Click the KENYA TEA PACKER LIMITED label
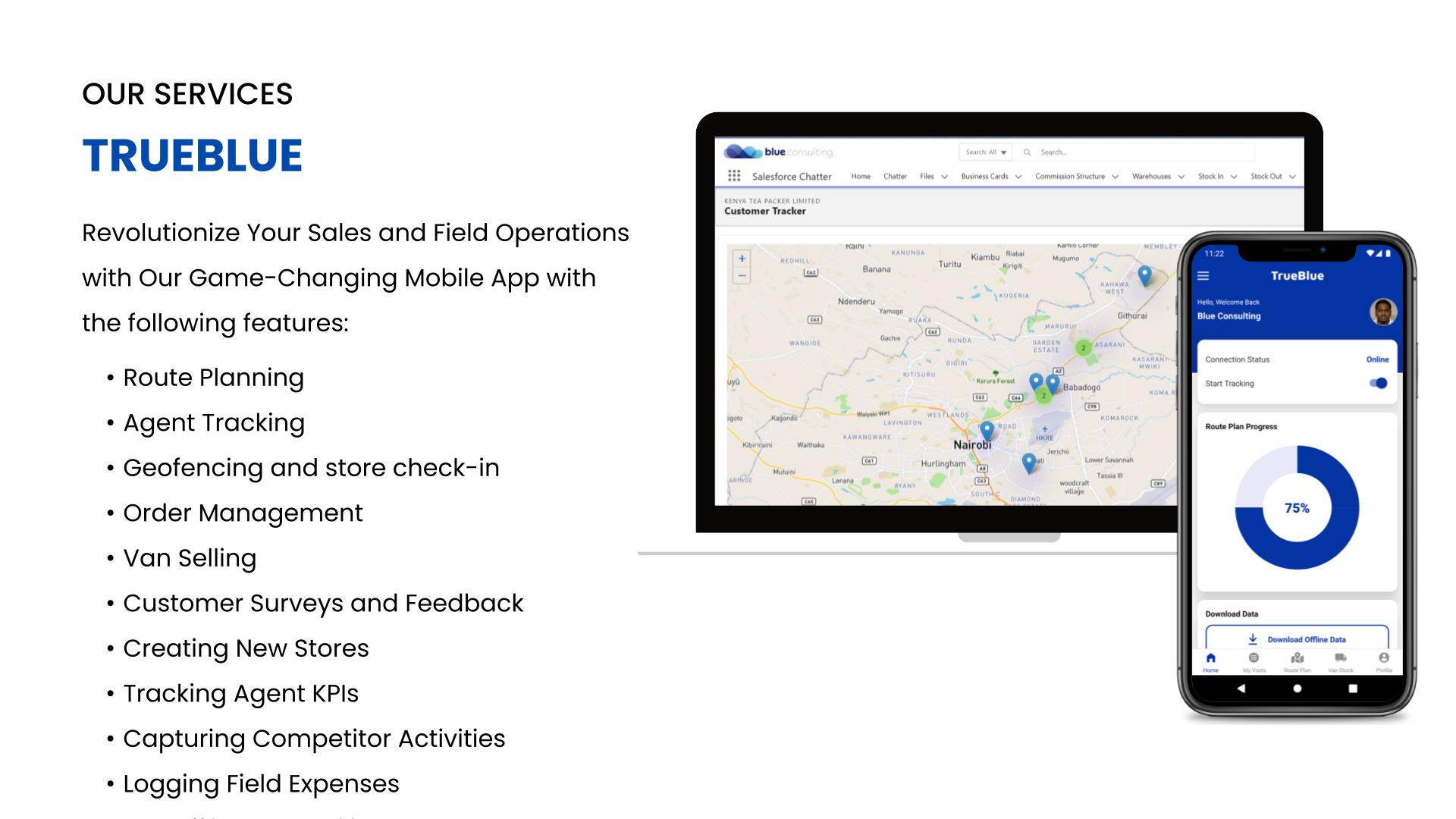 point(772,201)
